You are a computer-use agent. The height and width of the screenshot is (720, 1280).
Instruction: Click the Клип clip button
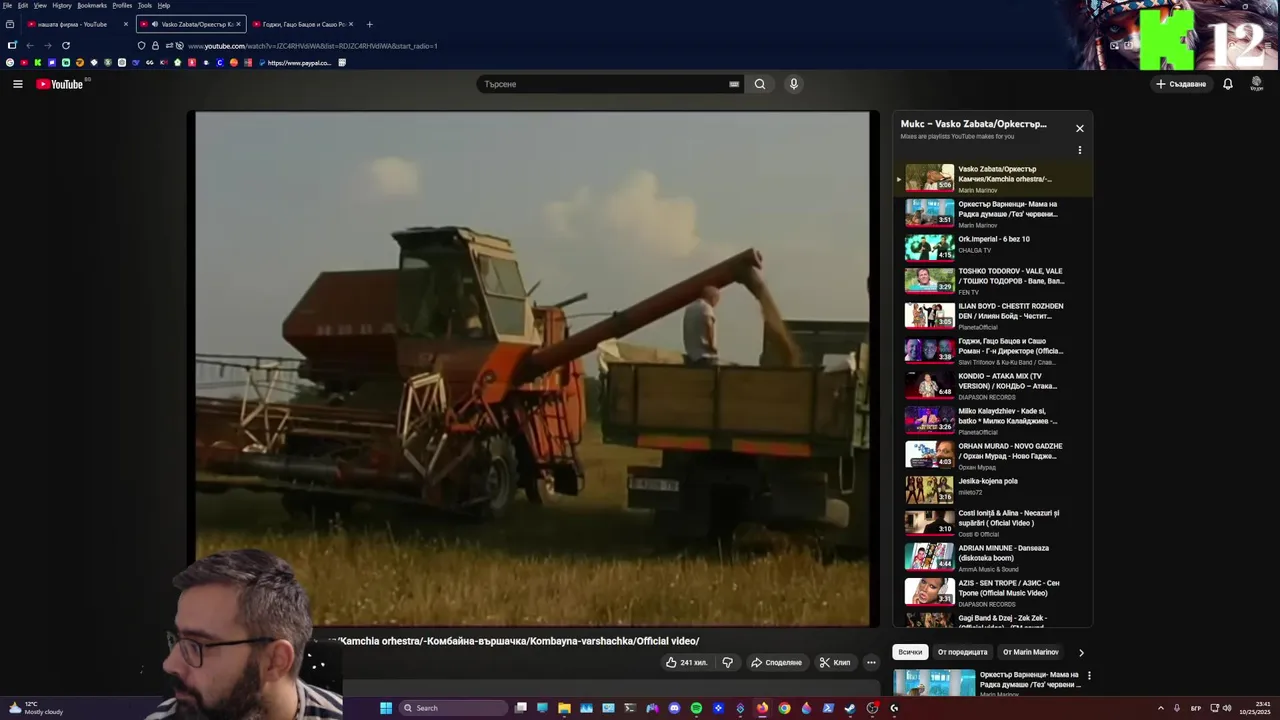(835, 662)
